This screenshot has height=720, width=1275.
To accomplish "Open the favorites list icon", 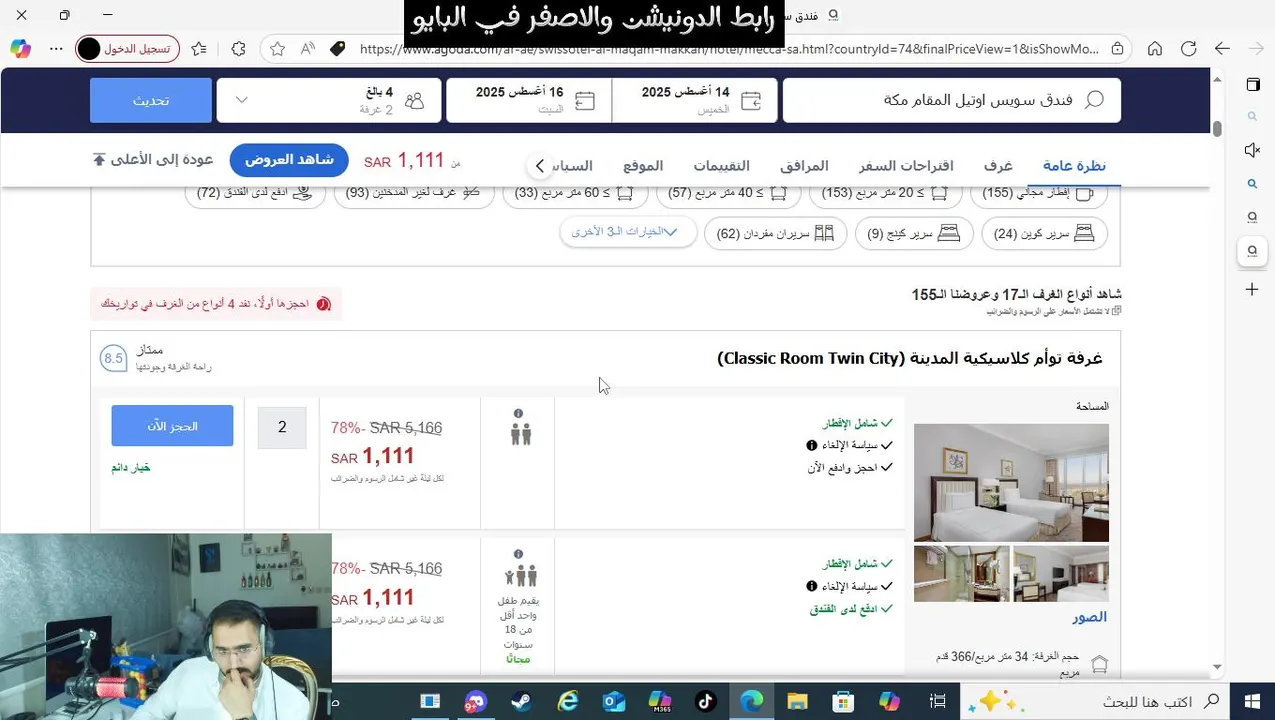I will coord(199,48).
